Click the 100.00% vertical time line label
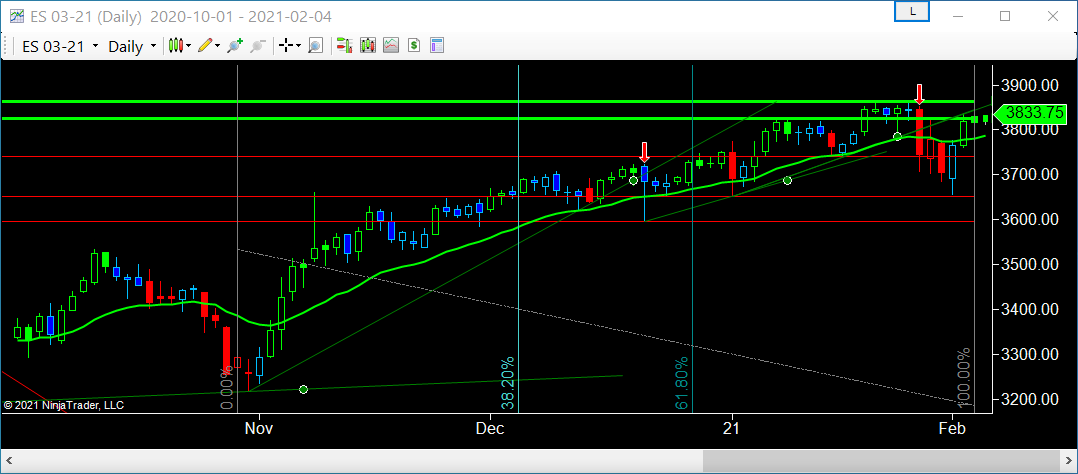This screenshot has width=1078, height=474. (x=965, y=378)
